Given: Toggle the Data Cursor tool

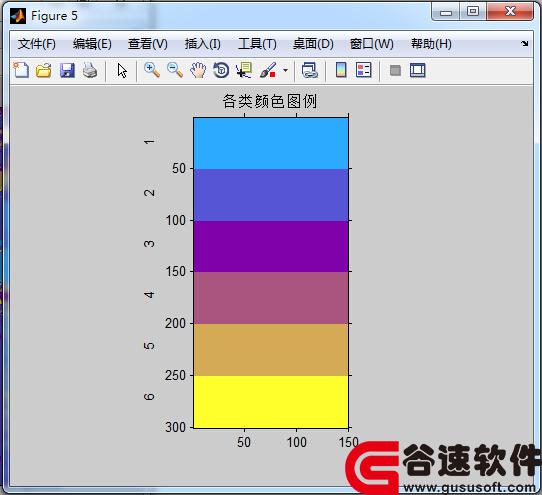Looking at the screenshot, I should coord(244,70).
